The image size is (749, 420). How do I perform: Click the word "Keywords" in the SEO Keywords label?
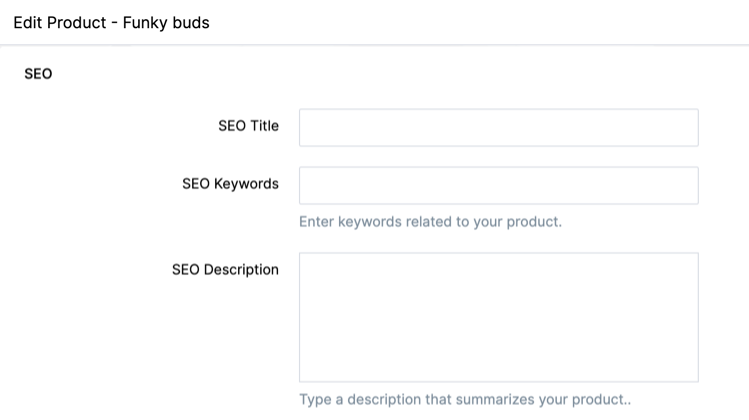(x=246, y=184)
